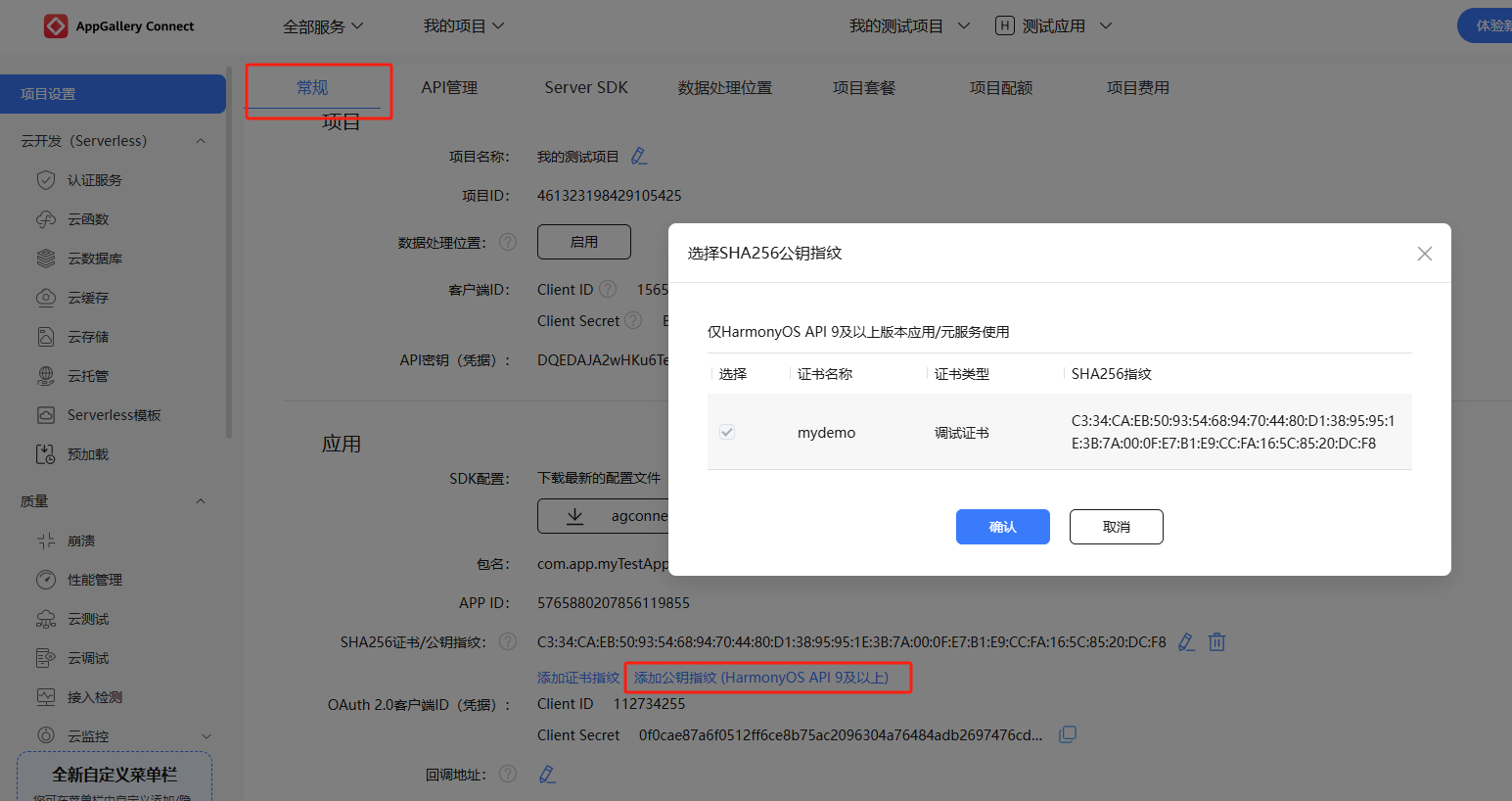1512x801 pixels.
Task: Edit the SHA256 fingerprint
Action: point(1186,642)
